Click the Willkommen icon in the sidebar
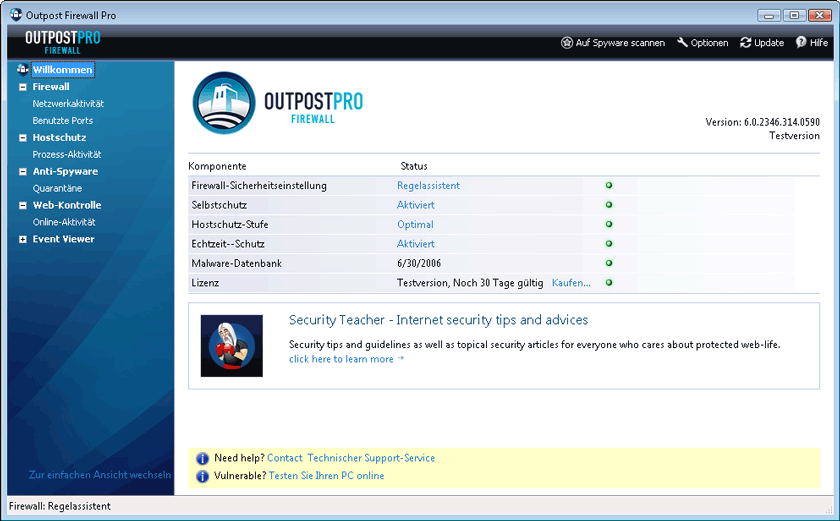Image resolution: width=840 pixels, height=521 pixels. pyautogui.click(x=22, y=70)
